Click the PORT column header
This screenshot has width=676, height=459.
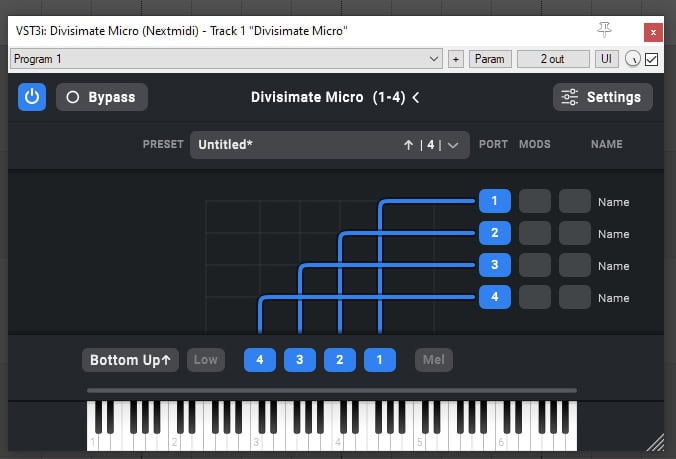493,144
